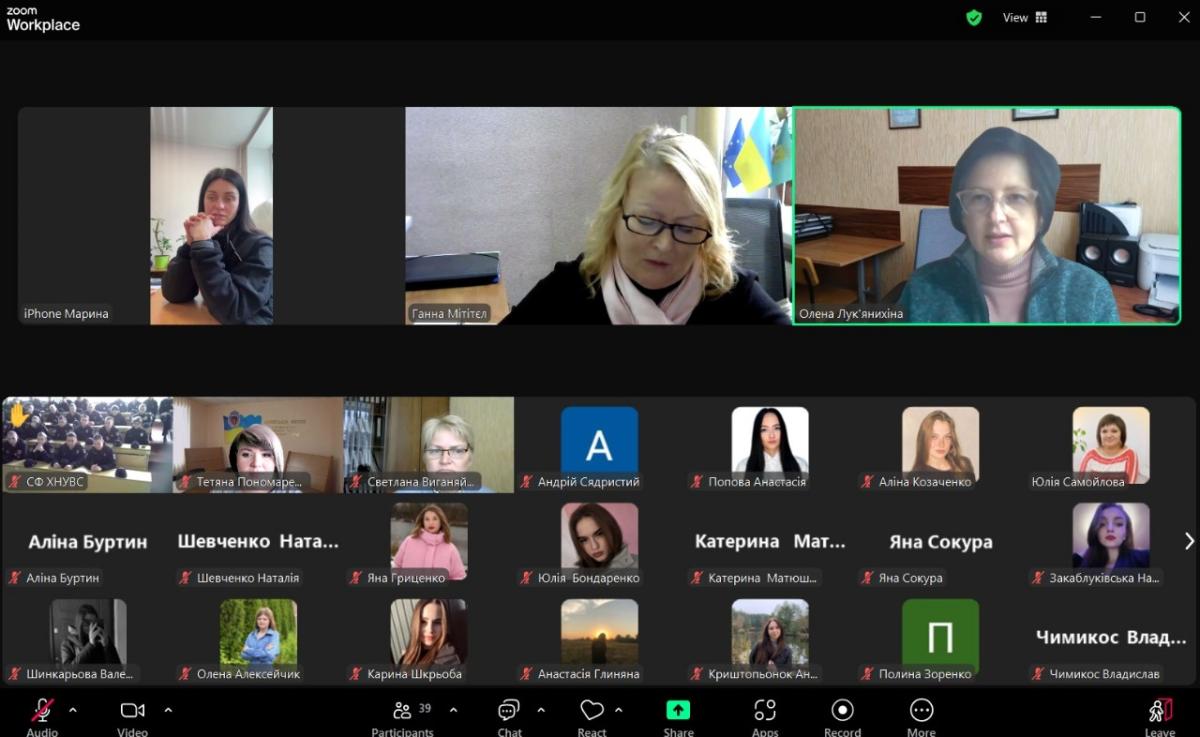Click muted mic icon beside Яна Сокура name label
Viewport: 1200px width, 737px height.
coord(868,578)
